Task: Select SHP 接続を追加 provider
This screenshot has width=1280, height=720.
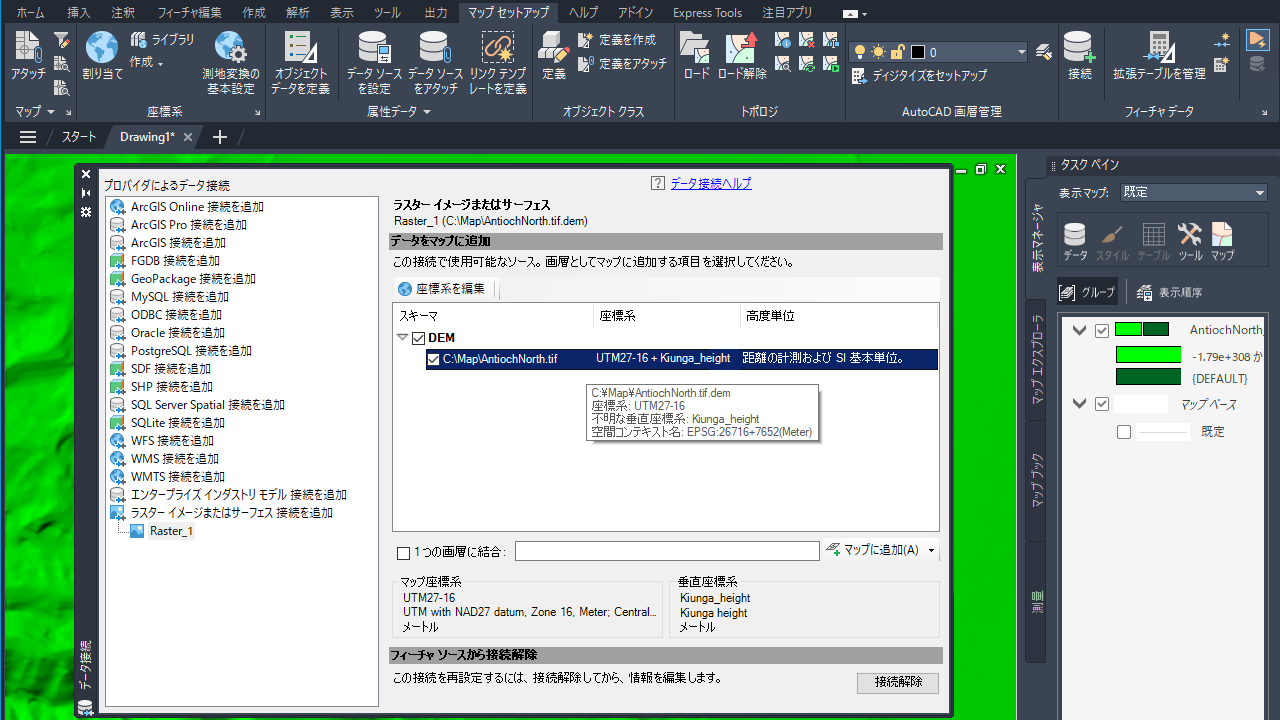Action: pos(162,387)
